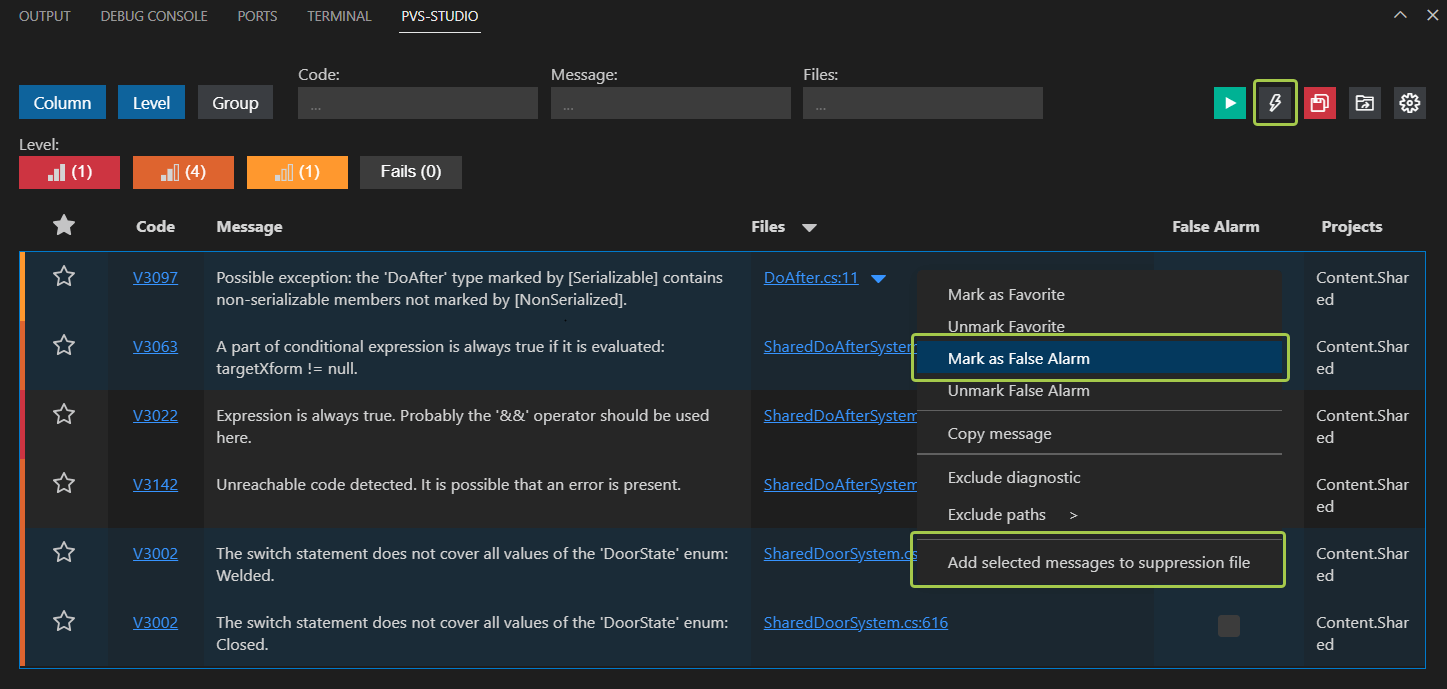1447x689 pixels.
Task: Expand the Files column sort dropdown arrow
Action: (x=809, y=227)
